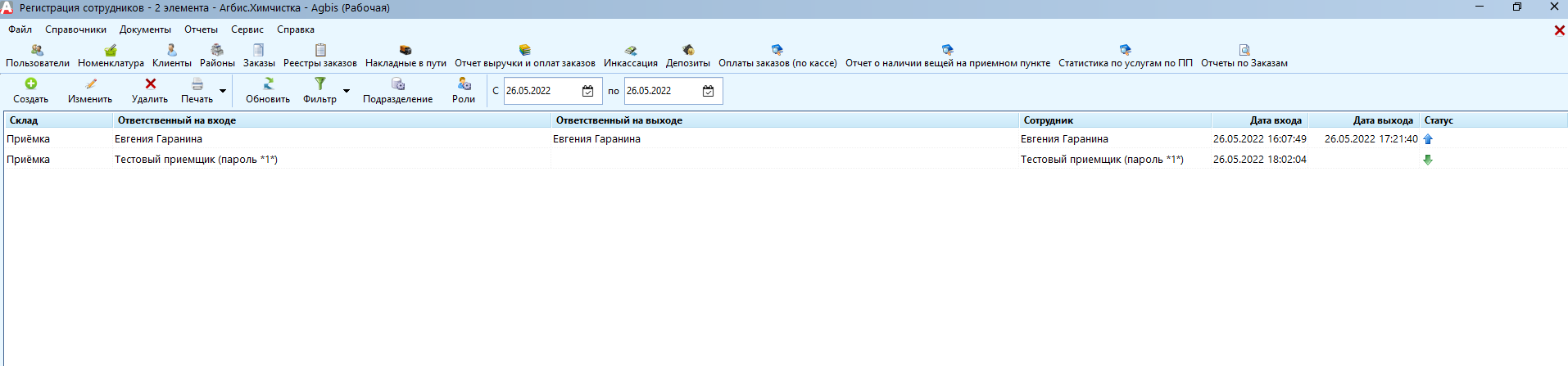Sort by the Дата входа column header

[x=1259, y=120]
